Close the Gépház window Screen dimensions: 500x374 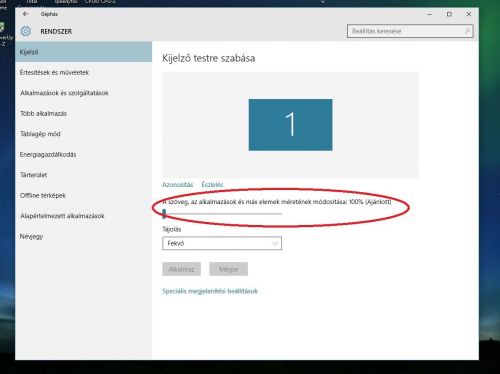(x=469, y=14)
